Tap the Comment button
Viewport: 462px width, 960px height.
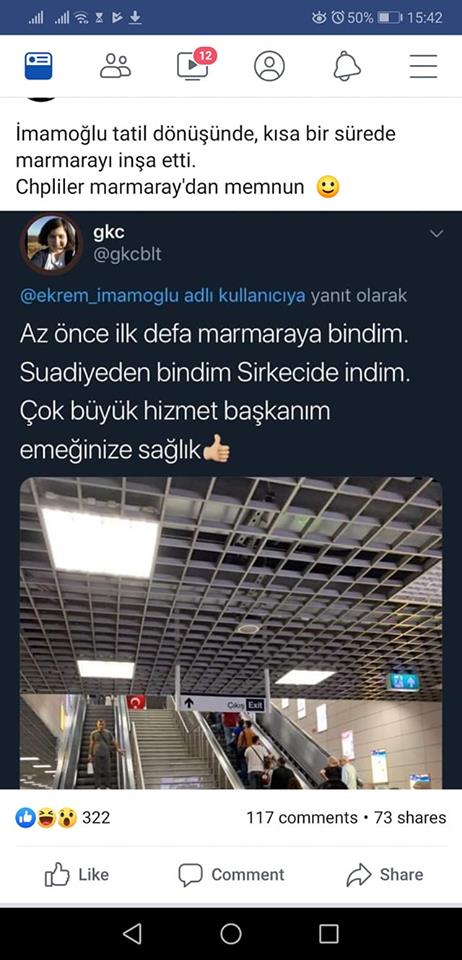pyautogui.click(x=231, y=875)
